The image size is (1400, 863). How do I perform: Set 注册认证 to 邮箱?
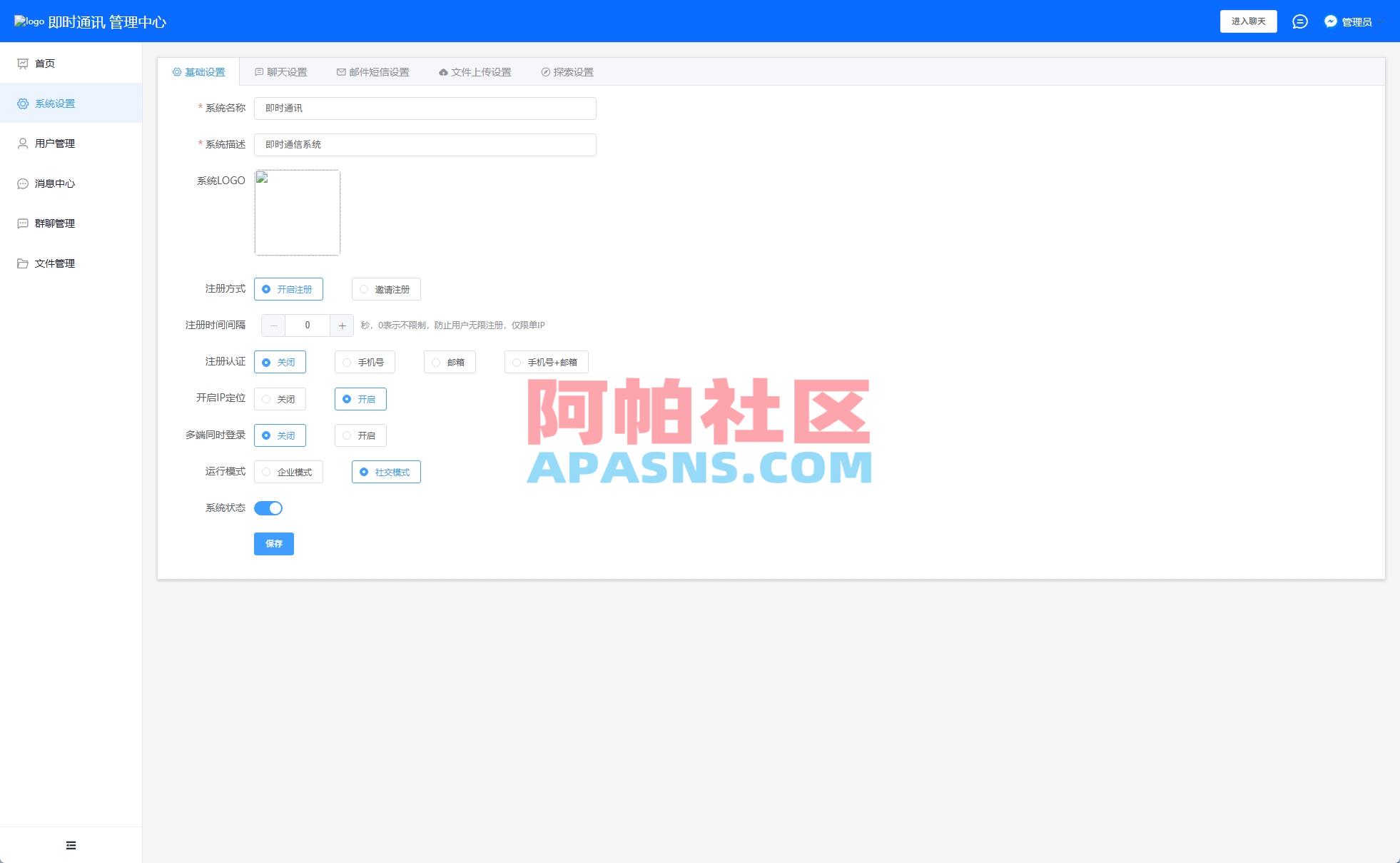(450, 362)
